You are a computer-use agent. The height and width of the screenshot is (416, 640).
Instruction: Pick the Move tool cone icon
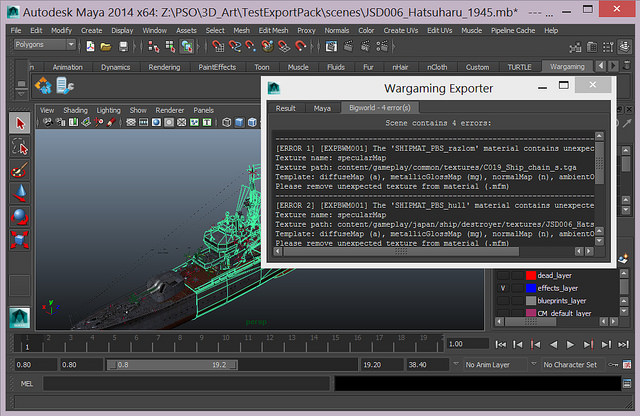(19, 193)
